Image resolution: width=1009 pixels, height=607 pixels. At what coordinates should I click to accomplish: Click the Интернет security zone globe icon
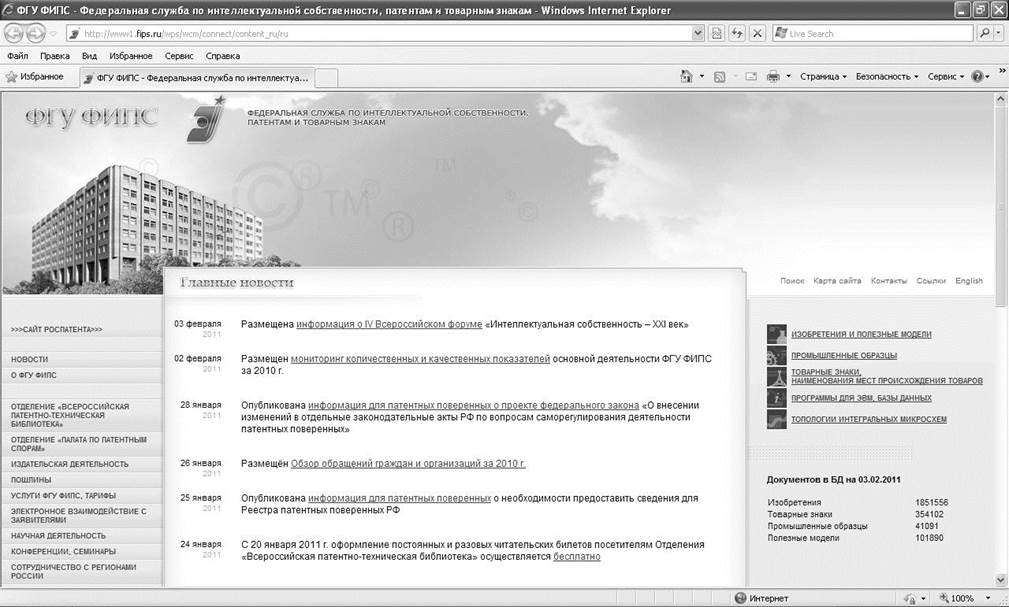pos(740,598)
